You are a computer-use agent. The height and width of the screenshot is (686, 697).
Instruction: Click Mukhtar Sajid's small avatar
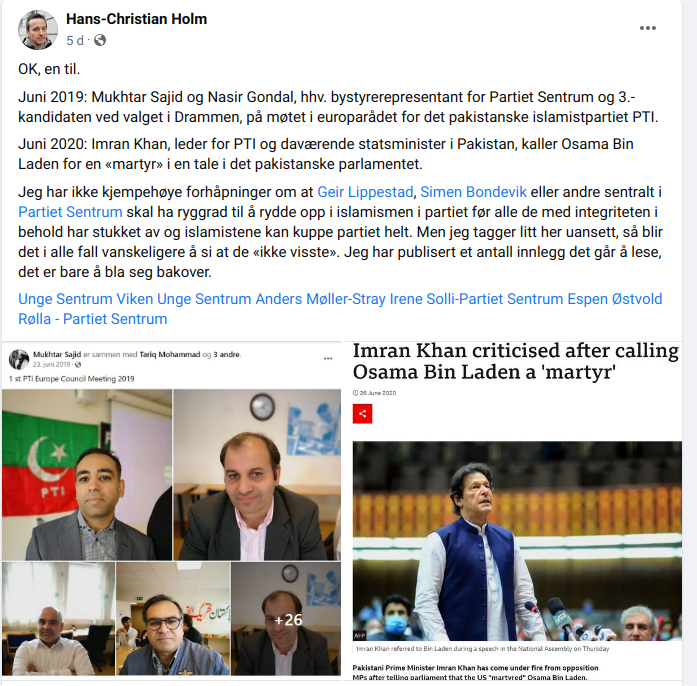click(19, 359)
